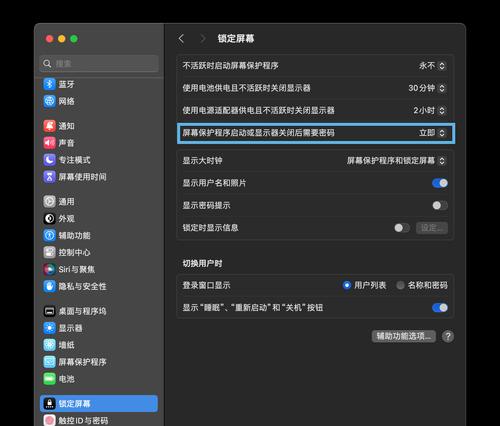Open 通知 settings pane
This screenshot has width=500, height=426.
(99, 126)
